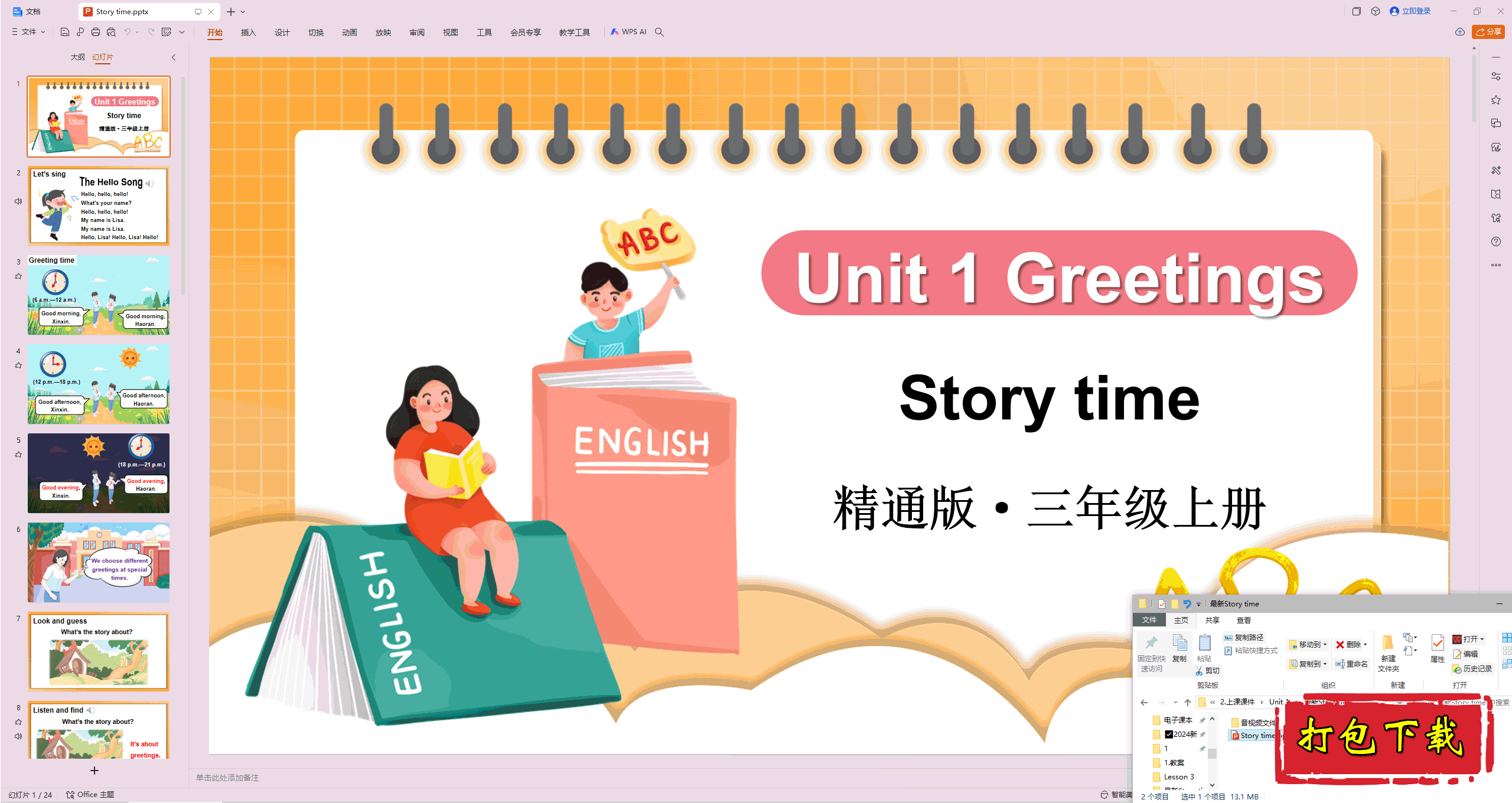Click 重命名 in Explorer ribbon
The width and height of the screenshot is (1512, 803).
(1351, 664)
